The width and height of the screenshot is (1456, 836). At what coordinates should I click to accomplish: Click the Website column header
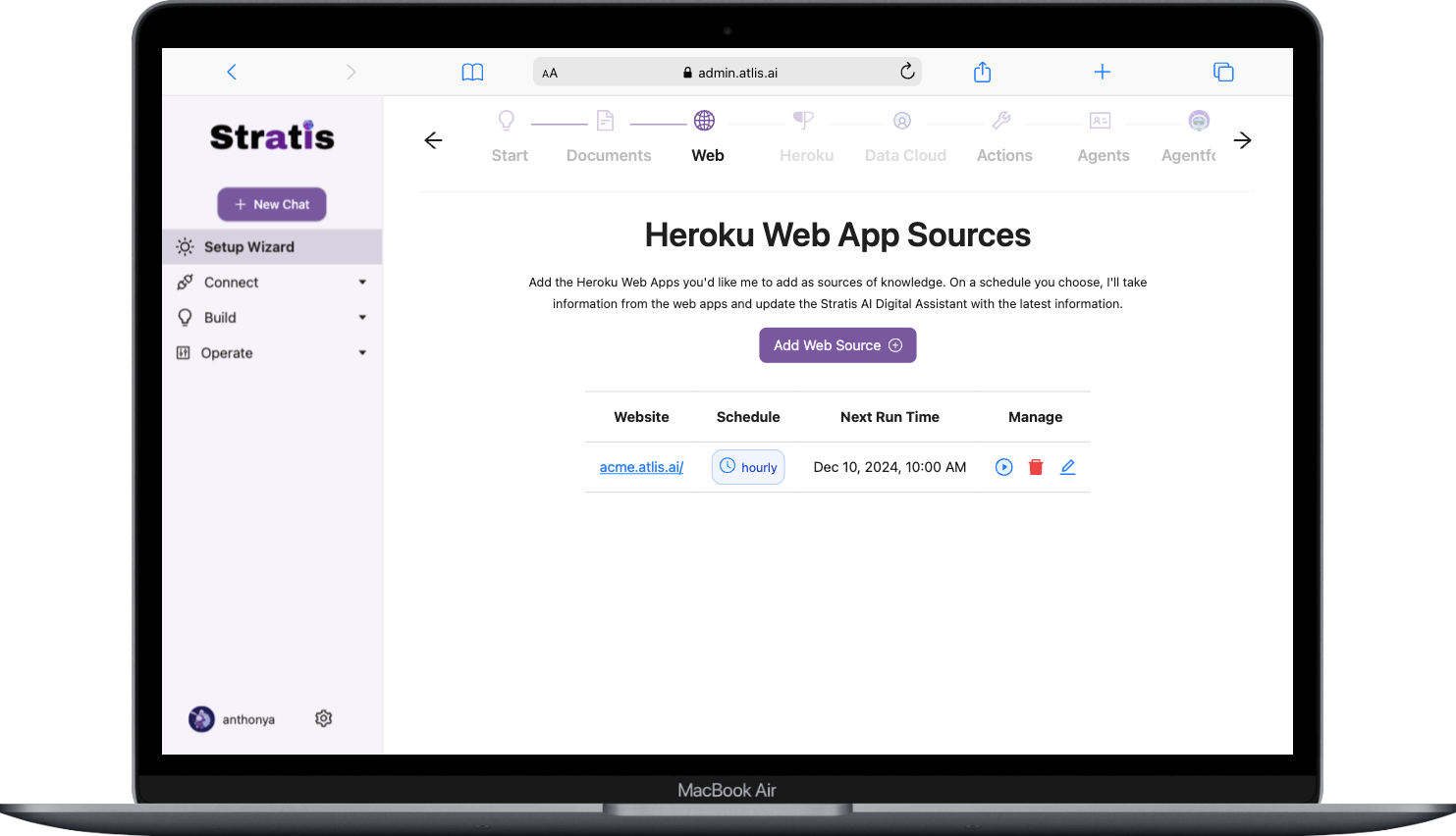[641, 417]
